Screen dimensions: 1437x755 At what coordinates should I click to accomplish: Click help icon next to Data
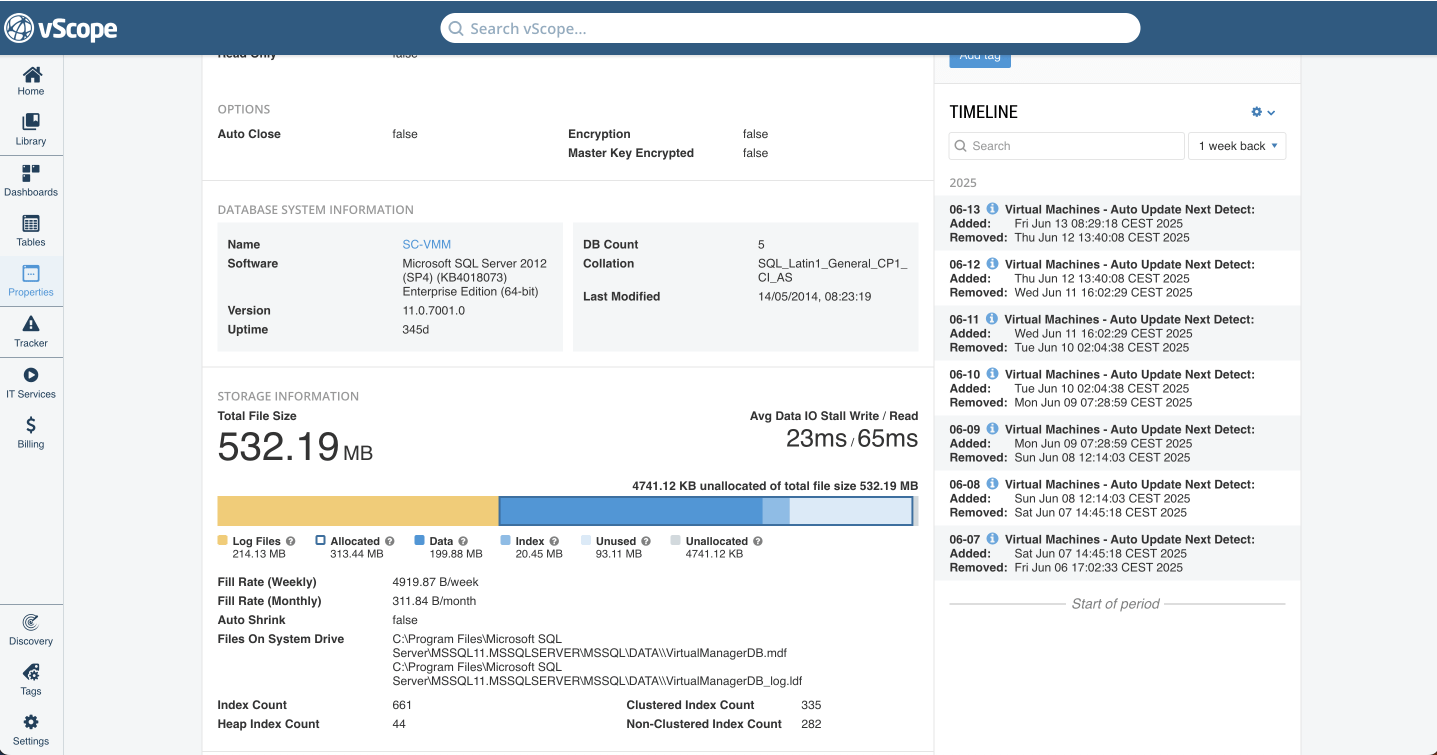coord(463,541)
